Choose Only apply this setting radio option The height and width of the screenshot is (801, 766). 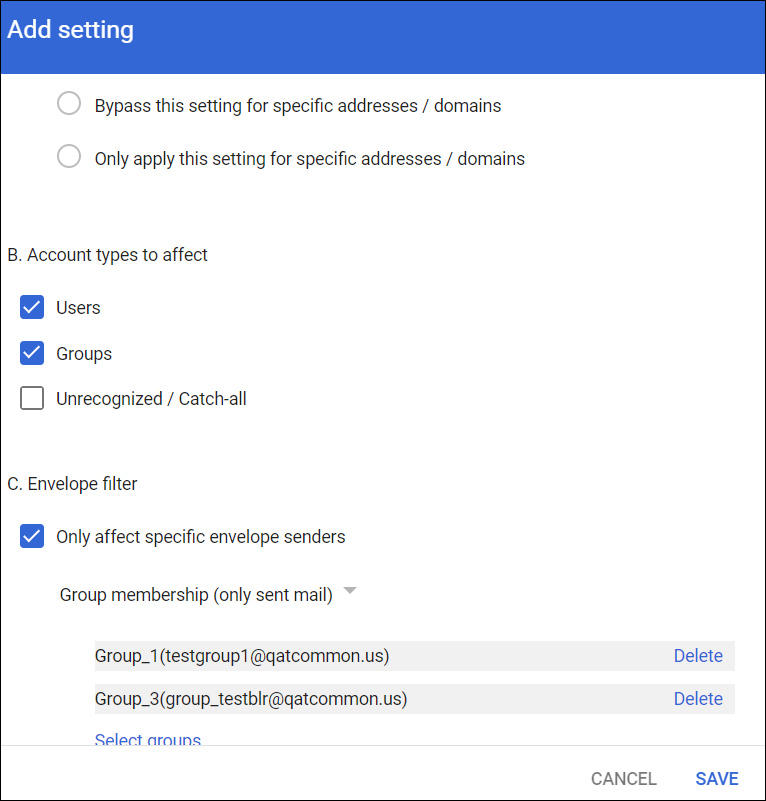69,157
